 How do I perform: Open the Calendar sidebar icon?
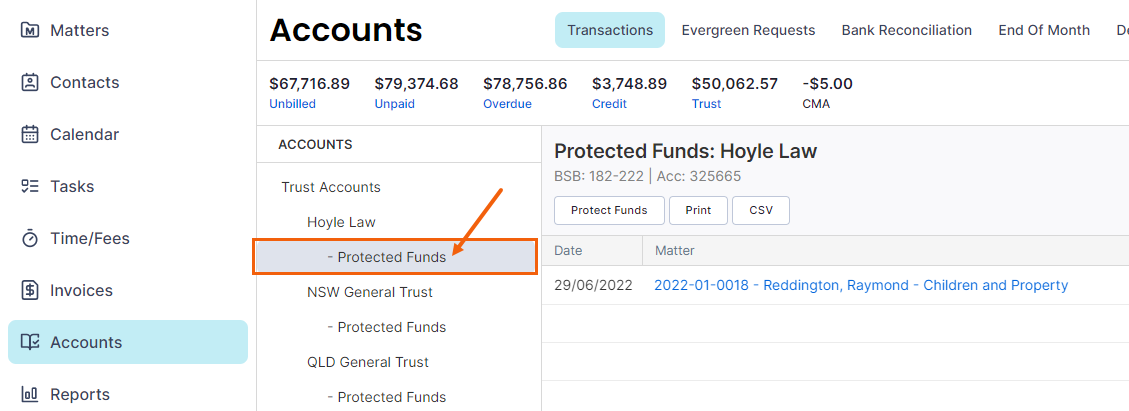(30, 135)
